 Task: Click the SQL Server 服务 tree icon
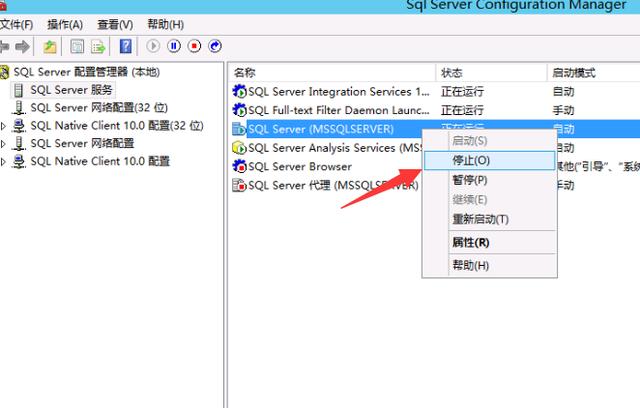click(x=18, y=90)
